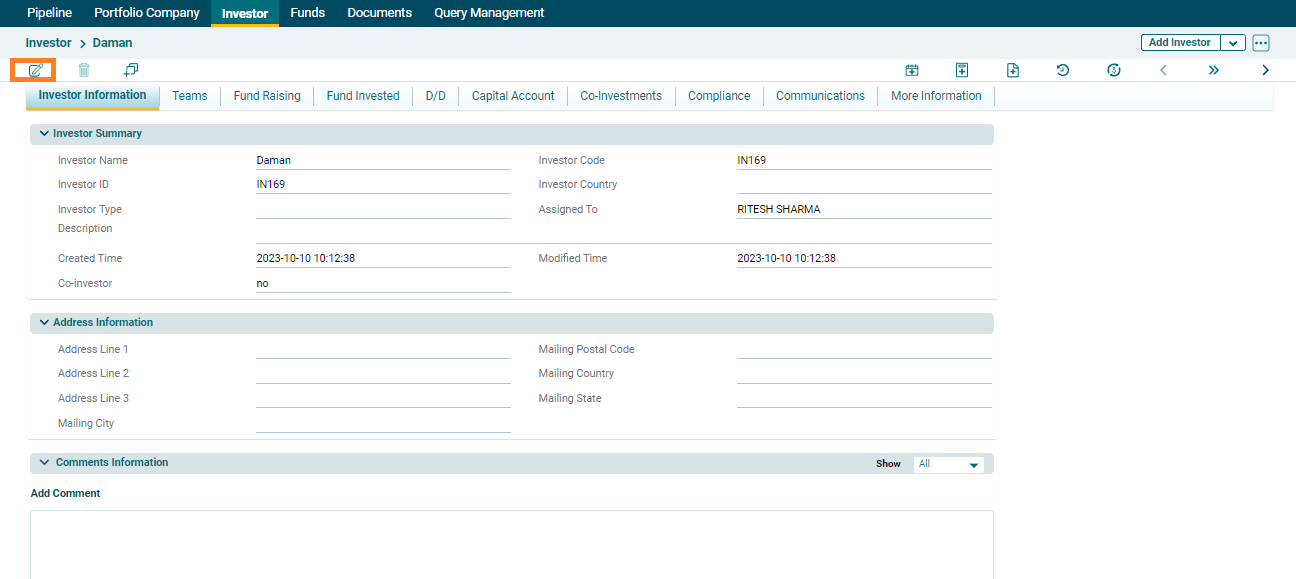Open the three-dot more options button
This screenshot has width=1296, height=579.
pos(1260,43)
